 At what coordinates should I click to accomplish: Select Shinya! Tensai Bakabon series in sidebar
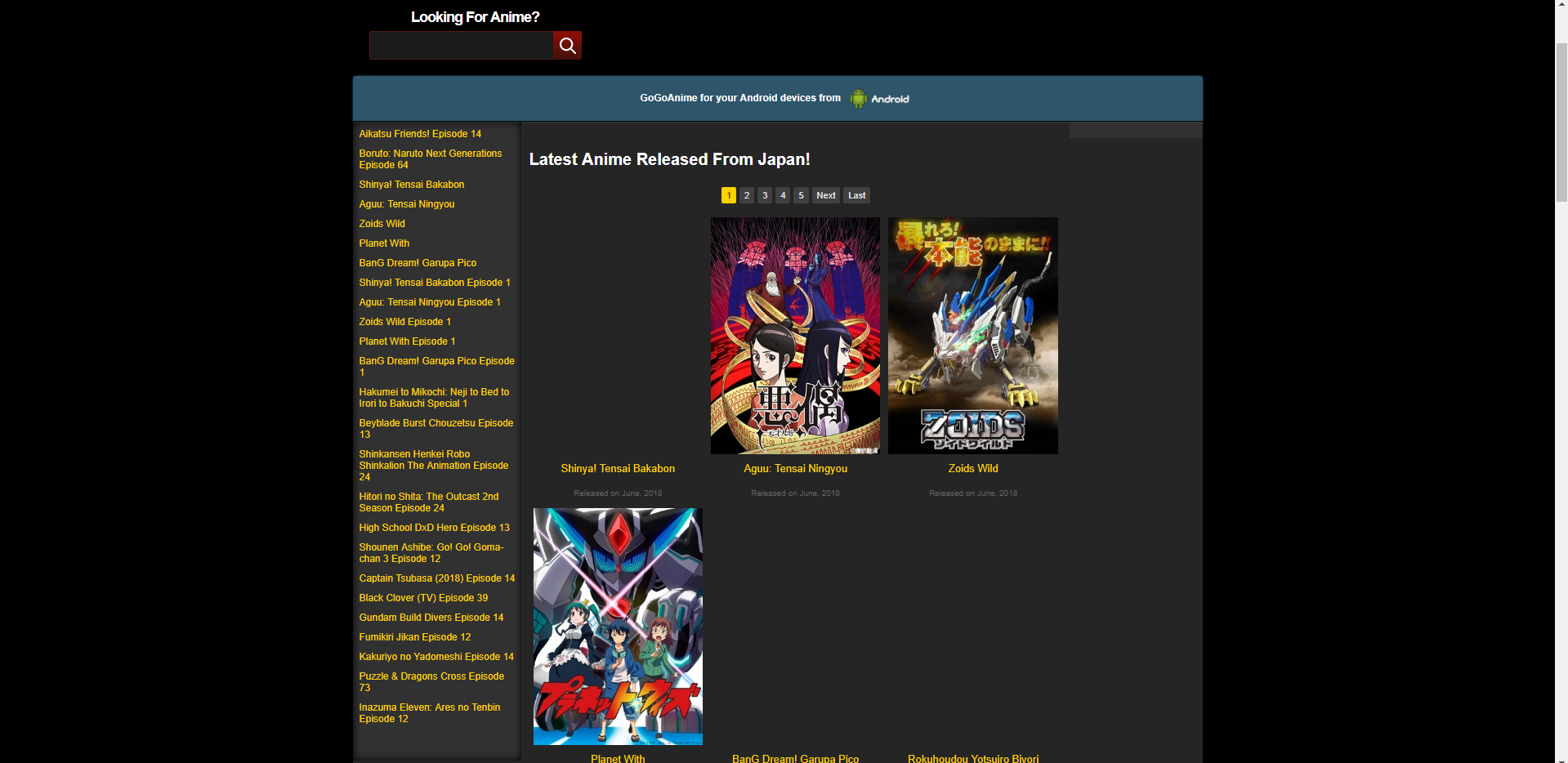[x=412, y=185]
